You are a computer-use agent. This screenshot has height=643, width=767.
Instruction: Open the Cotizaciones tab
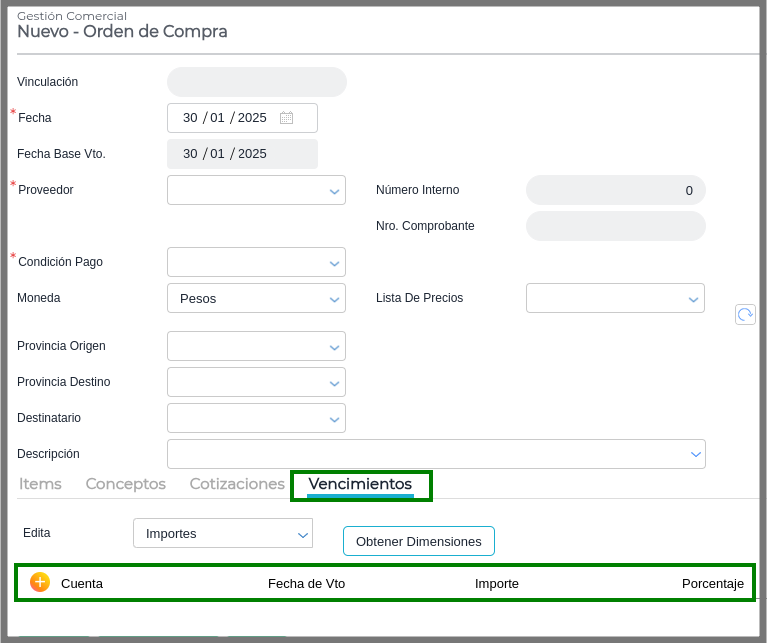coord(237,484)
